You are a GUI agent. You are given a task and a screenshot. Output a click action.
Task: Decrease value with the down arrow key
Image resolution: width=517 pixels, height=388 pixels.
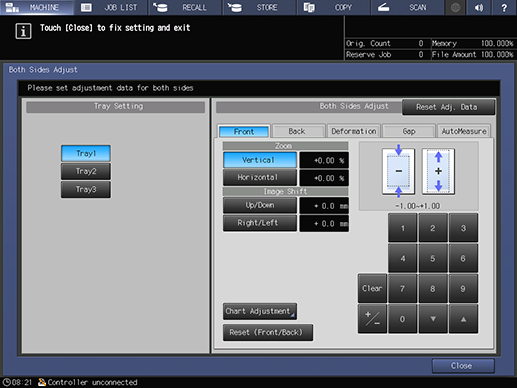[433, 319]
